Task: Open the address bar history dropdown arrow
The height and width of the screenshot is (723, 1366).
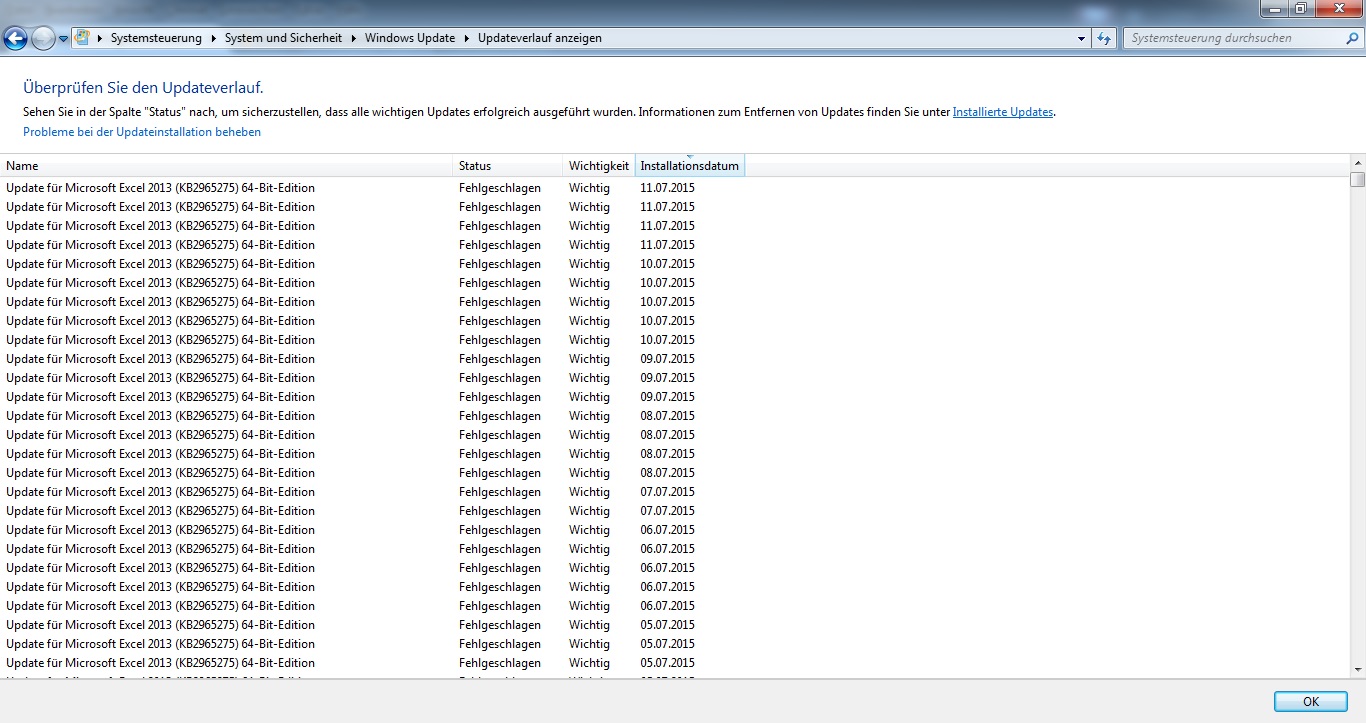Action: (x=1082, y=38)
